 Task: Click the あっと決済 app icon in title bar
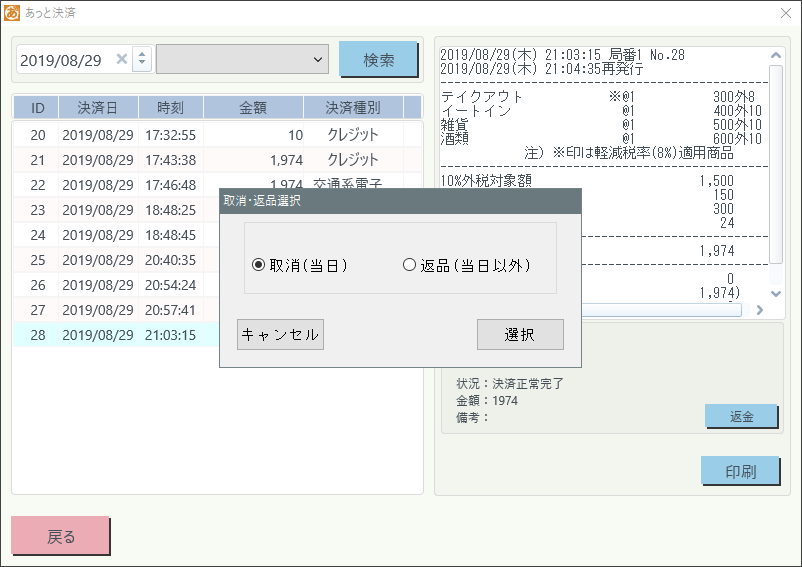[x=12, y=13]
